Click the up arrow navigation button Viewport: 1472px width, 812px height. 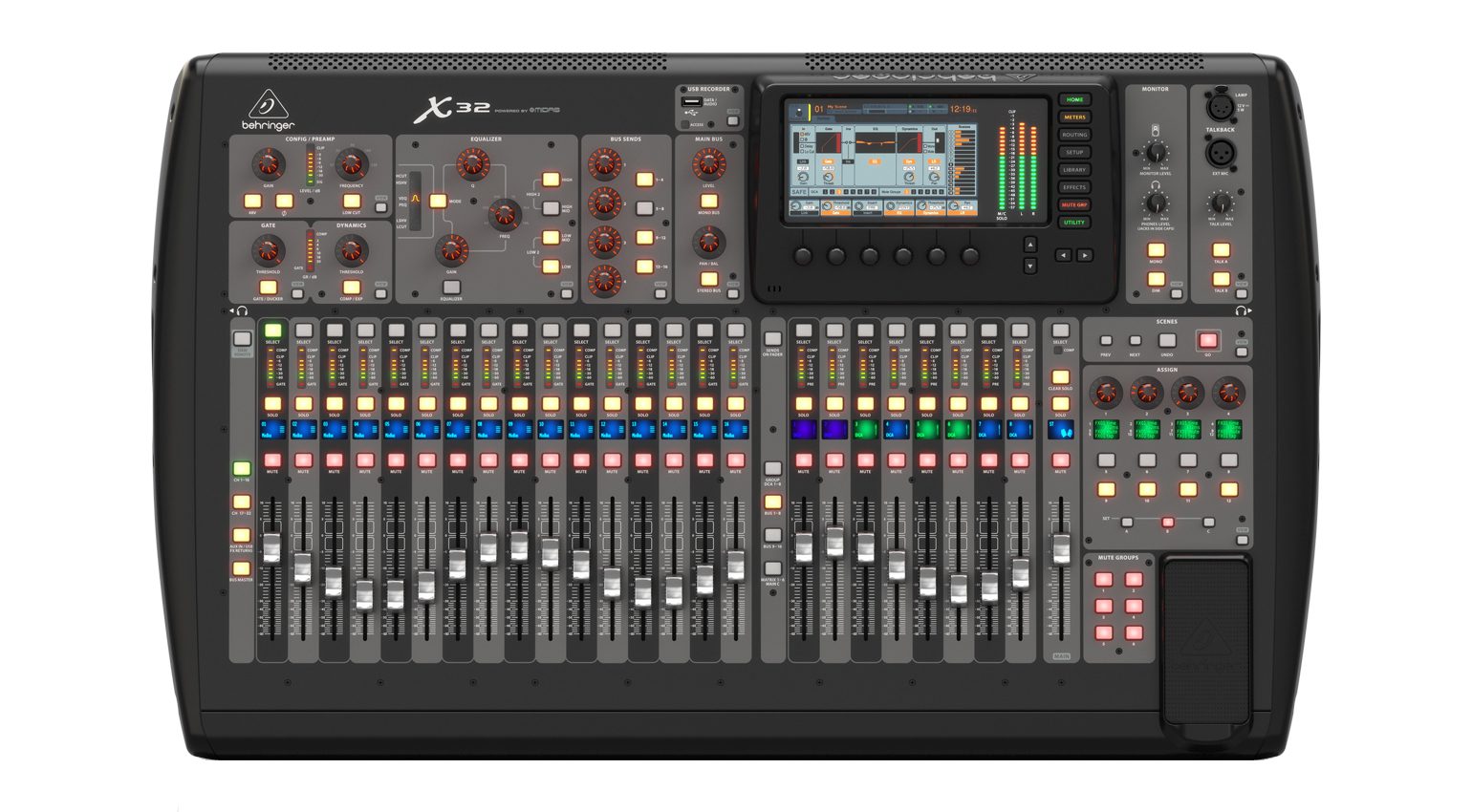click(x=1030, y=246)
